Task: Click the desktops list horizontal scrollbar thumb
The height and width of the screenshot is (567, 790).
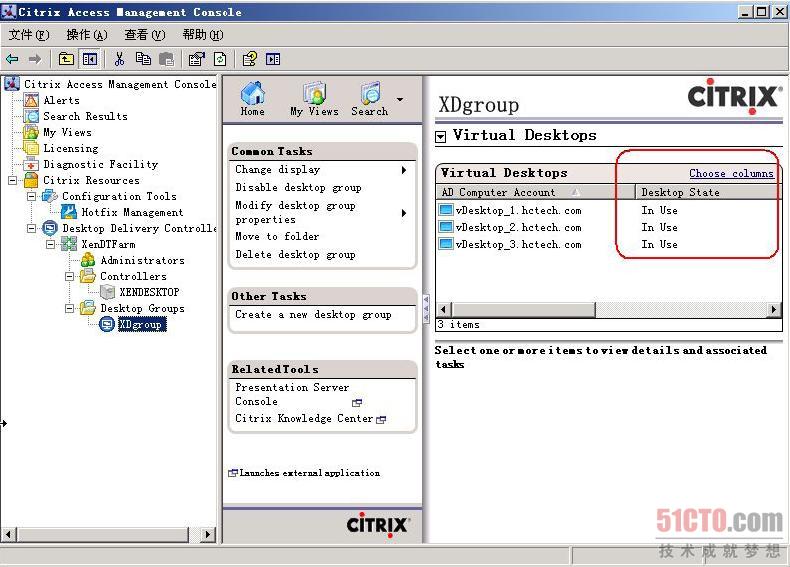Action: [x=523, y=309]
